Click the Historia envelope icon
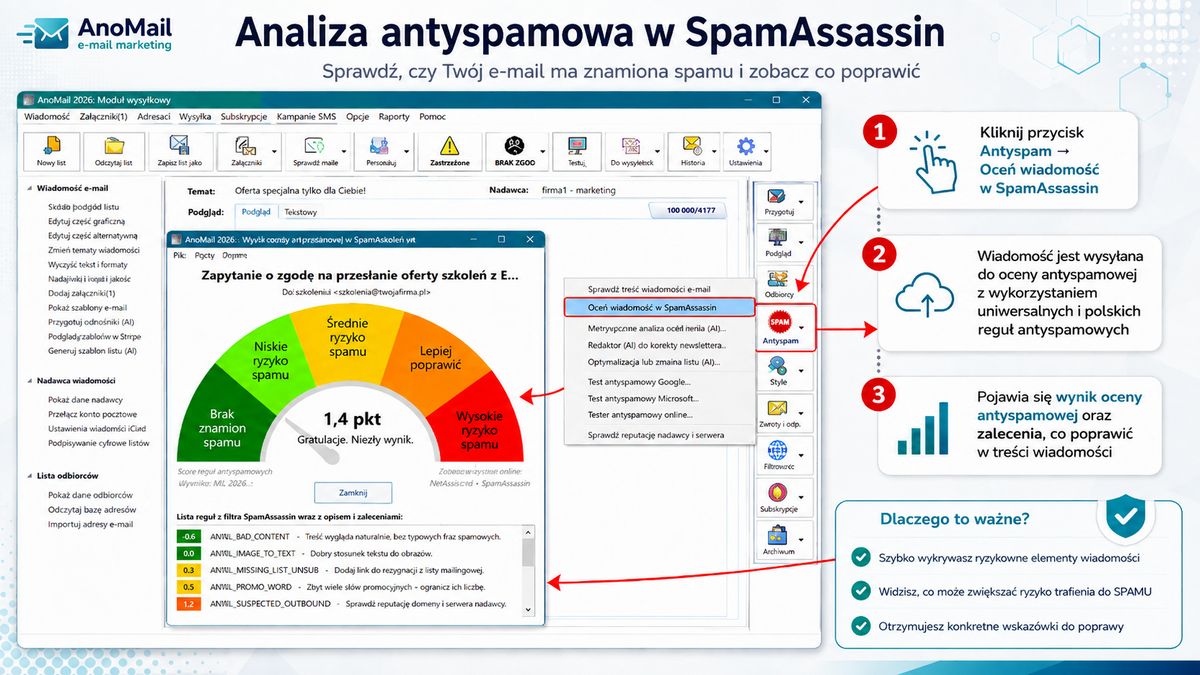The image size is (1200, 675). tap(692, 145)
